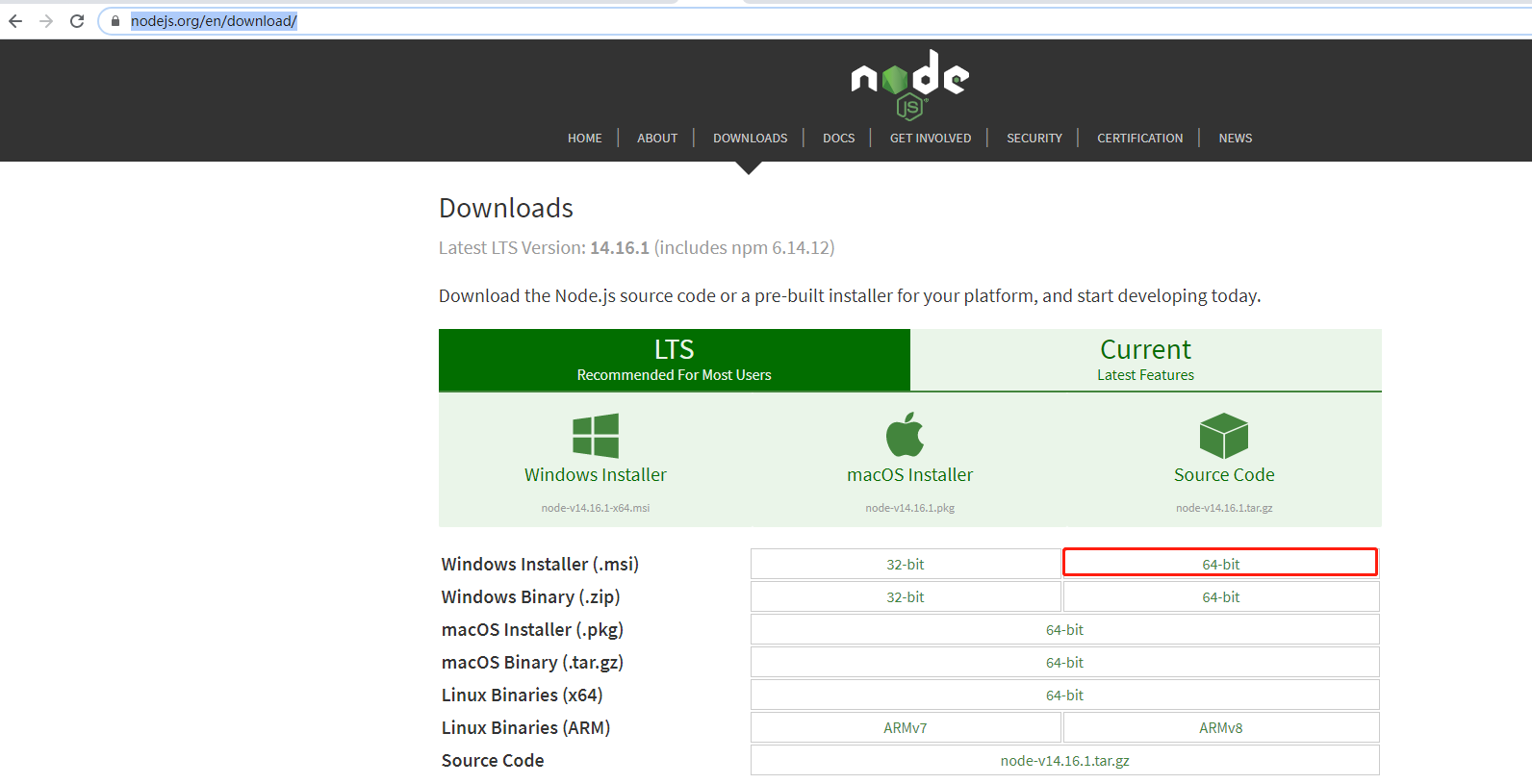The width and height of the screenshot is (1532, 784).
Task: Click the Latest LTS Version 14.16.1 text
Action: [x=637, y=248]
